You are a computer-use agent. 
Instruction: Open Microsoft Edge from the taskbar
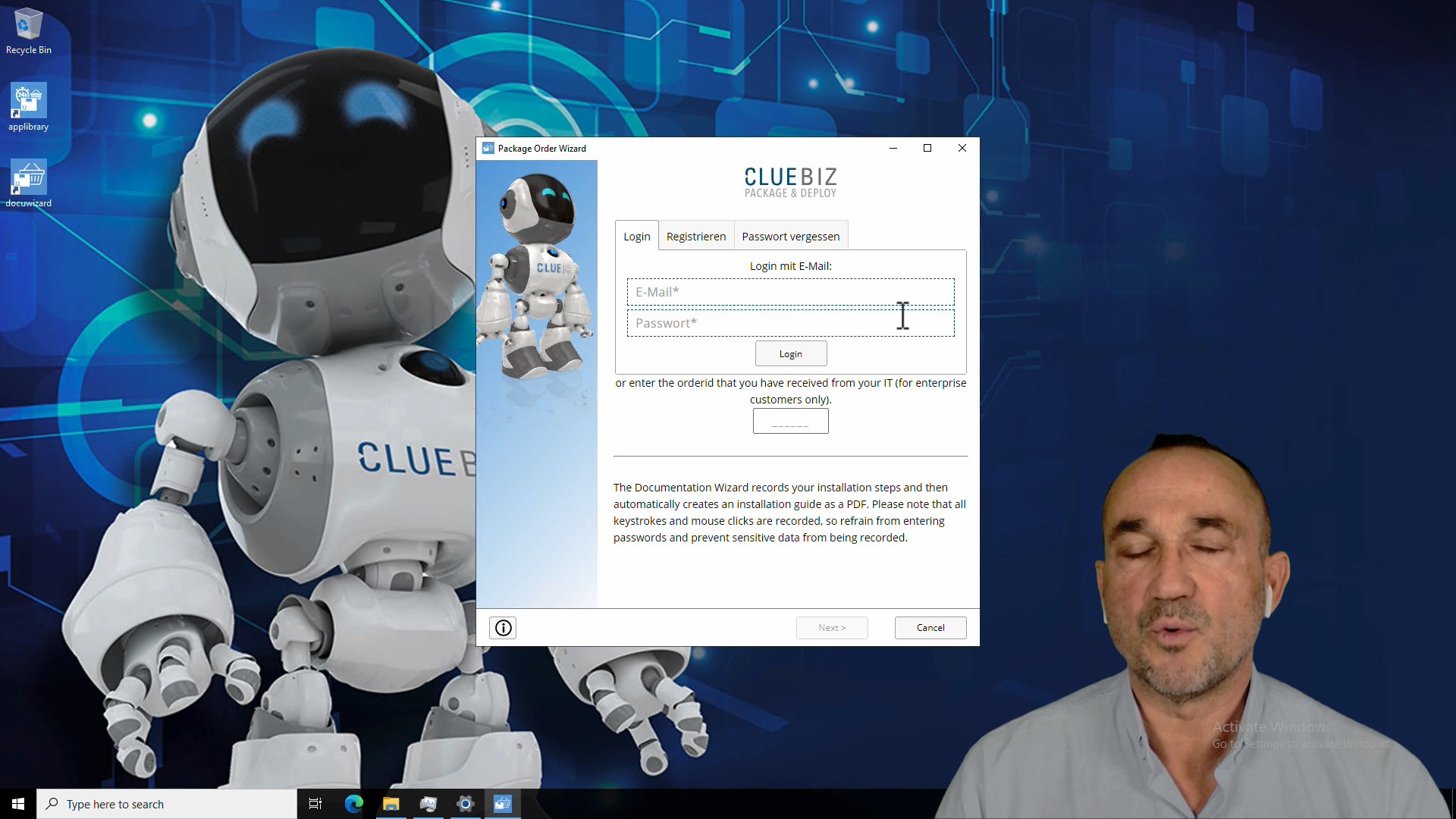pyautogui.click(x=353, y=804)
